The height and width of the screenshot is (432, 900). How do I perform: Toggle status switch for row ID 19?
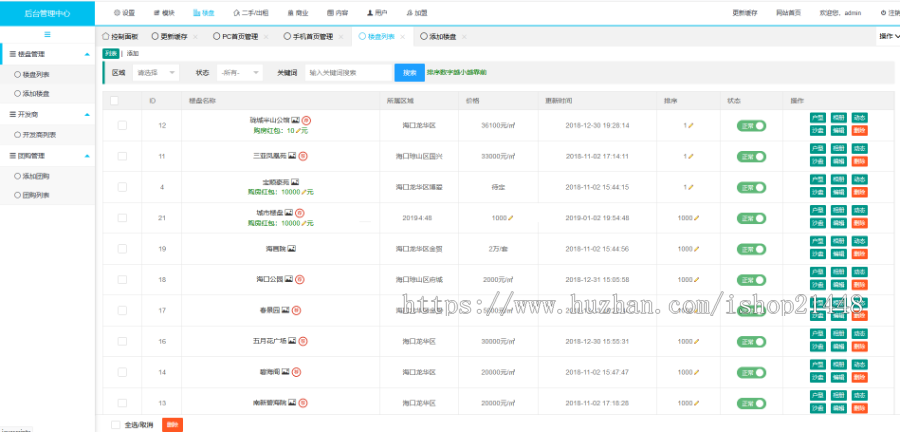click(x=751, y=250)
